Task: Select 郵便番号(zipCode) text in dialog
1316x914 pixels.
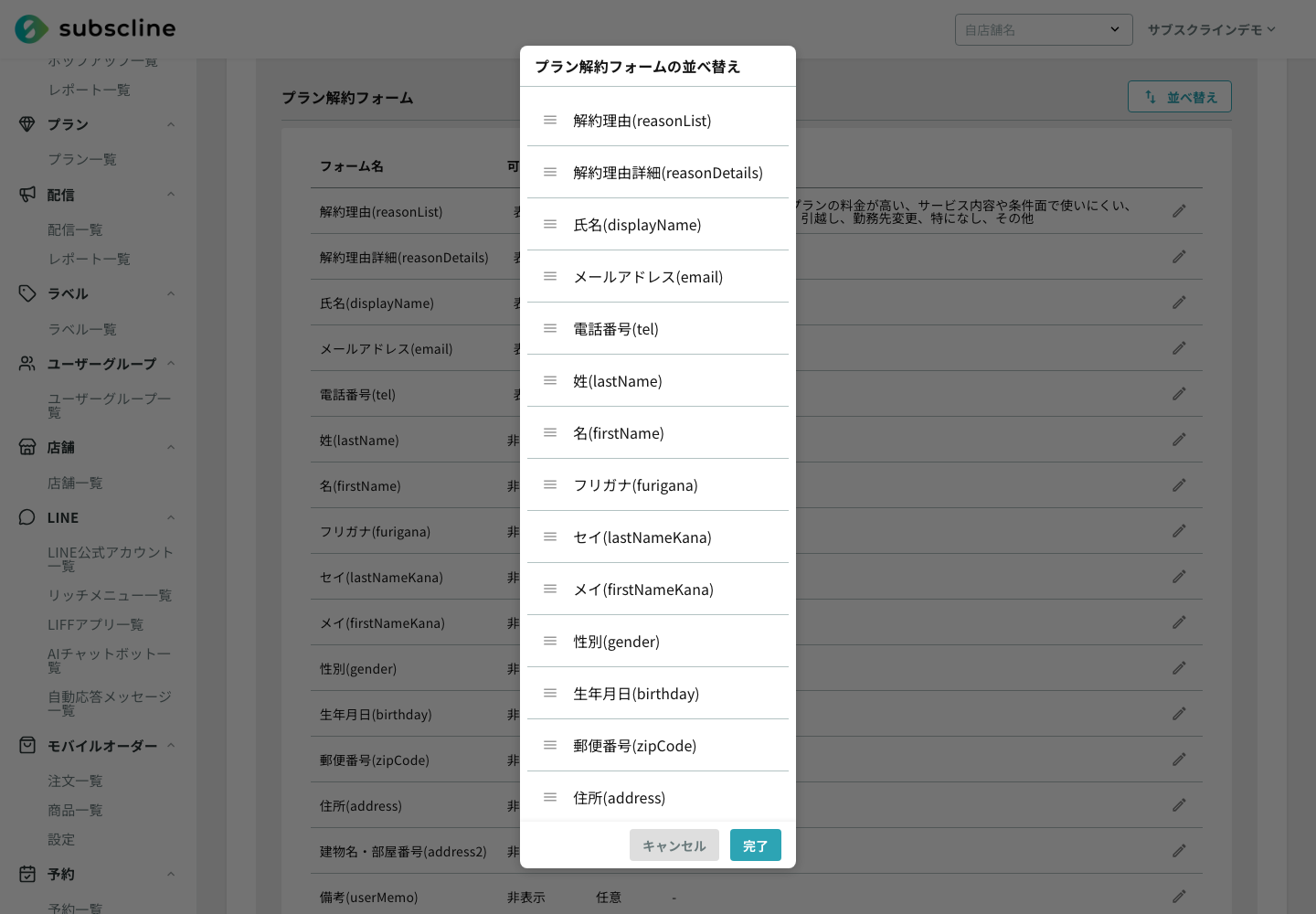Action: point(635,746)
